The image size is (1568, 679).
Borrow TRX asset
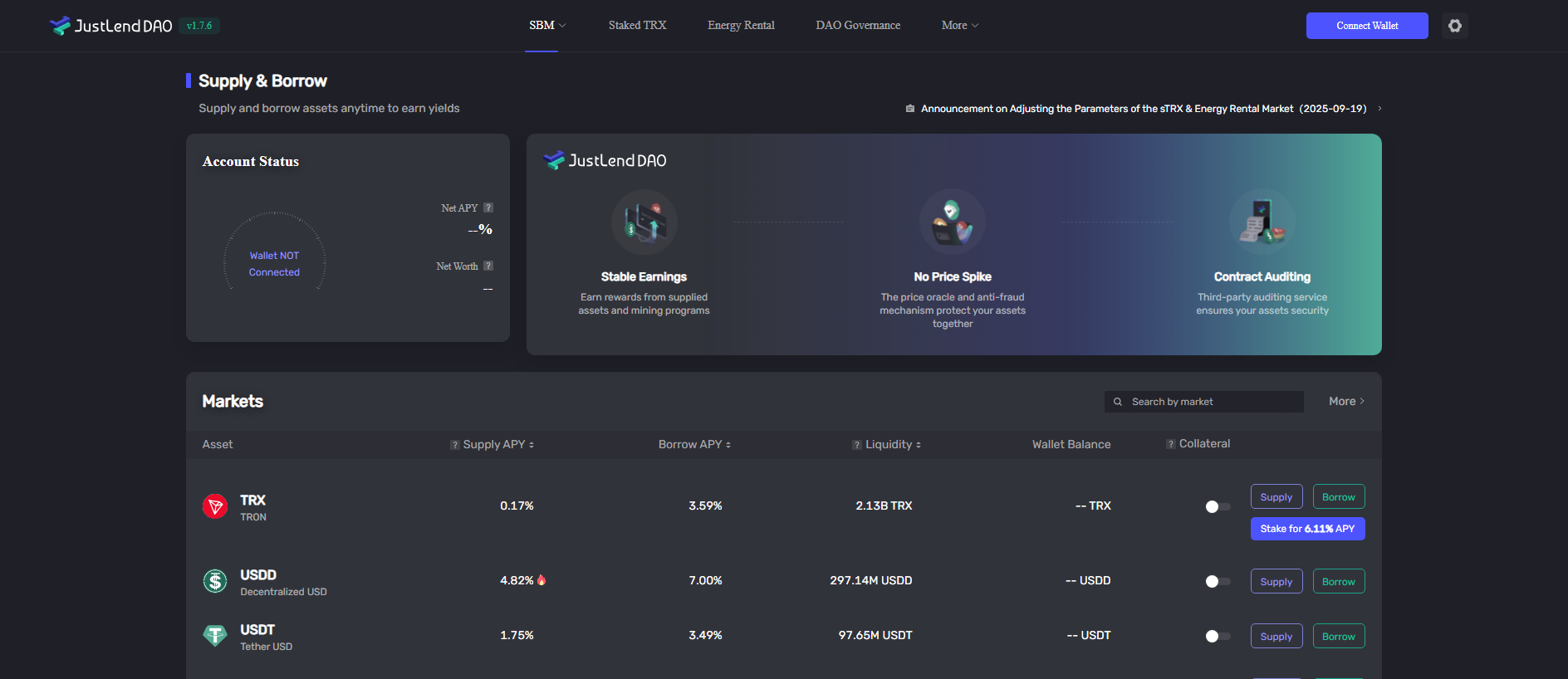1339,497
